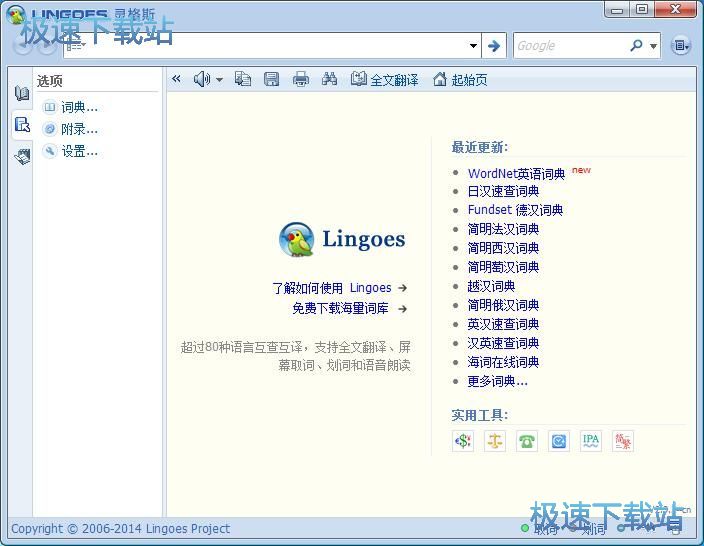Image resolution: width=704 pixels, height=546 pixels.
Task: Click the copyright text in status bar
Action: pyautogui.click(x=120, y=528)
